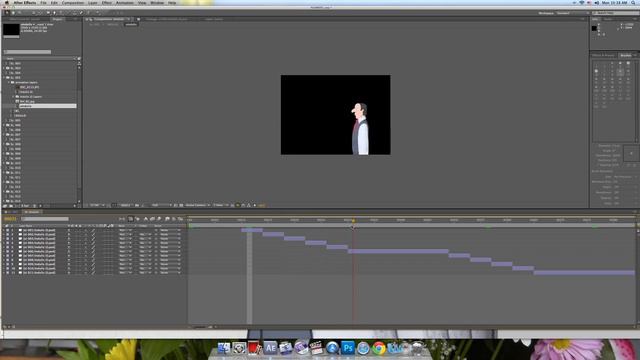
Task: Open Brainstorm from the timeline icon
Action: pyautogui.click(x=167, y=219)
